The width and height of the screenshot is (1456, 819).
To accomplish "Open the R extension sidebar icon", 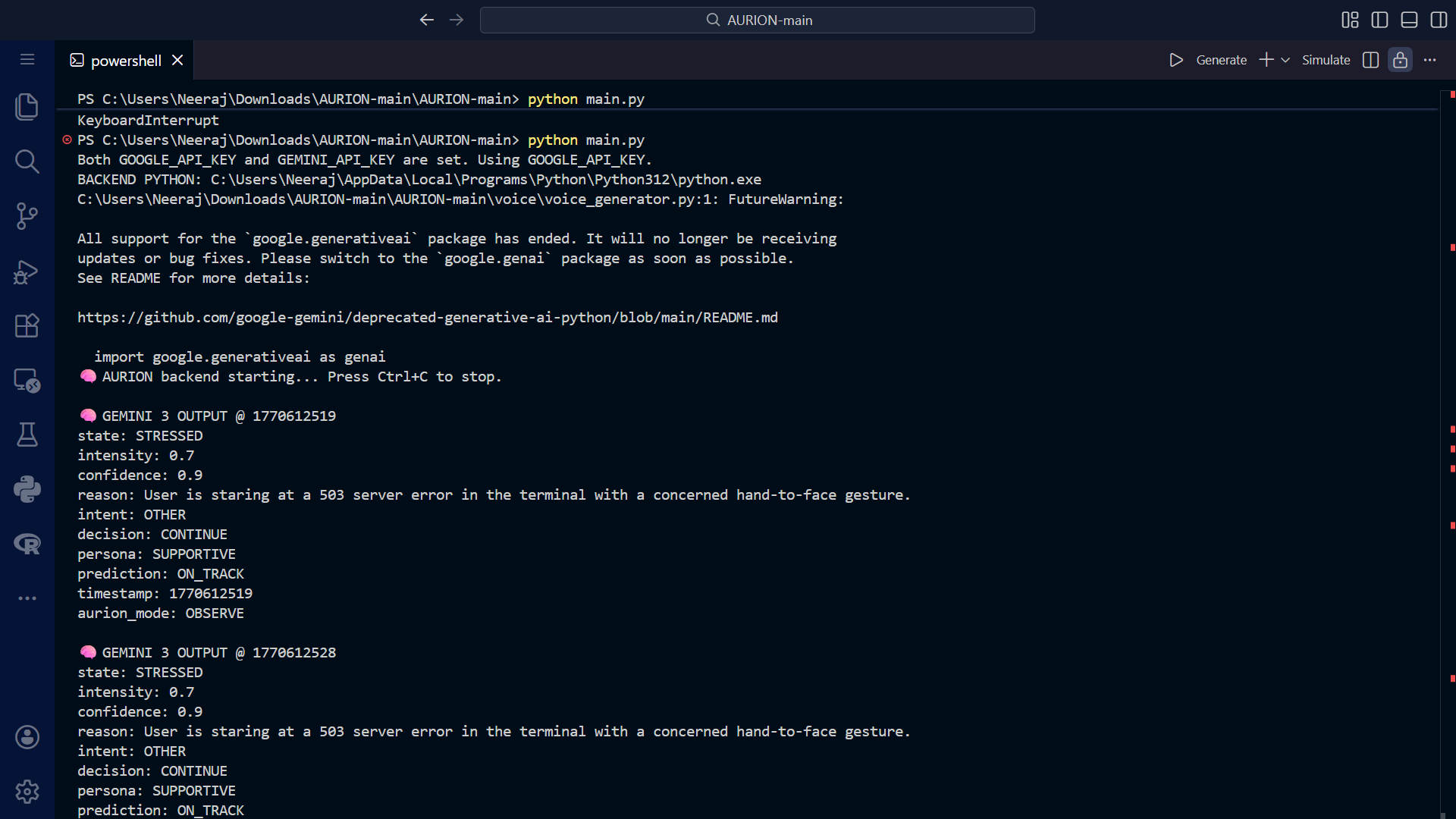I will (27, 544).
